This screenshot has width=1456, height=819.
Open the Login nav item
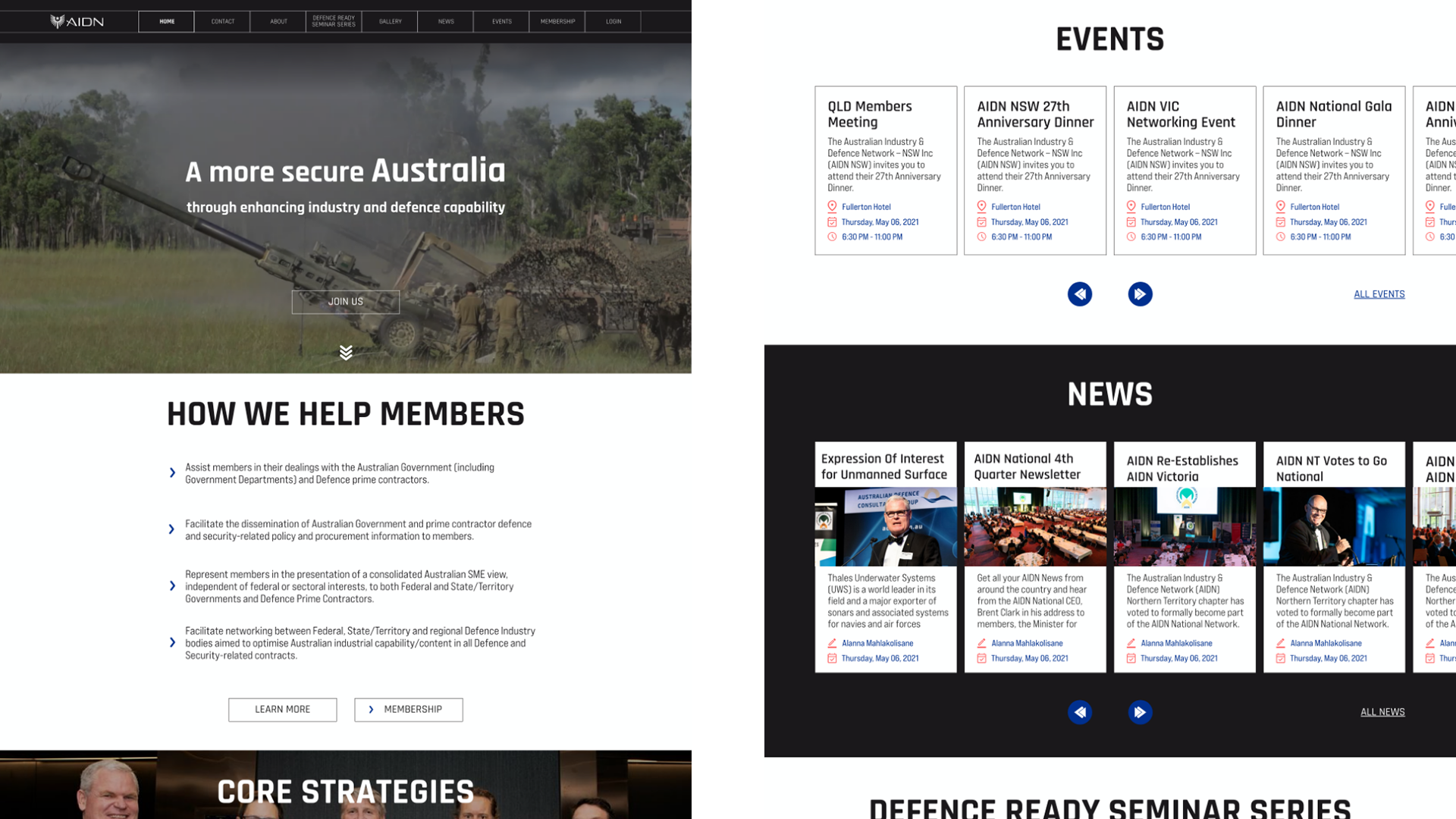pos(613,21)
